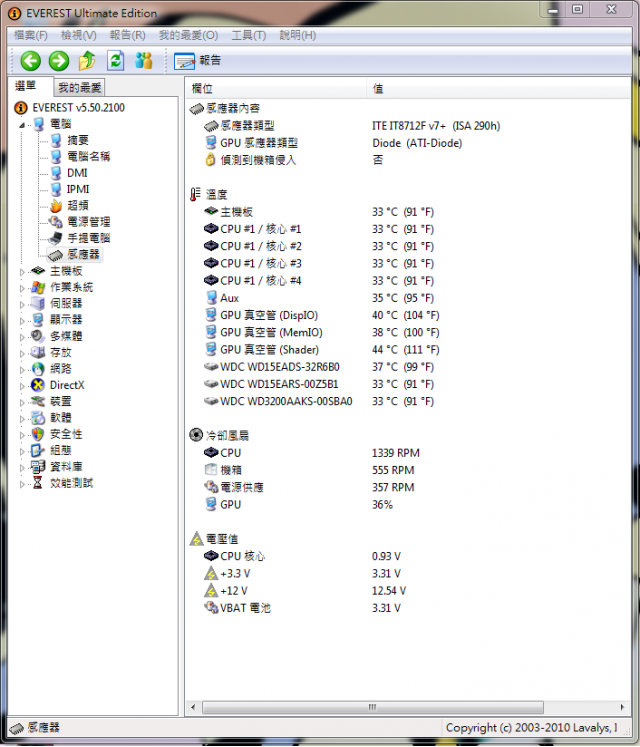Go up one level with folder arrow icon
The image size is (640, 747).
click(x=87, y=61)
